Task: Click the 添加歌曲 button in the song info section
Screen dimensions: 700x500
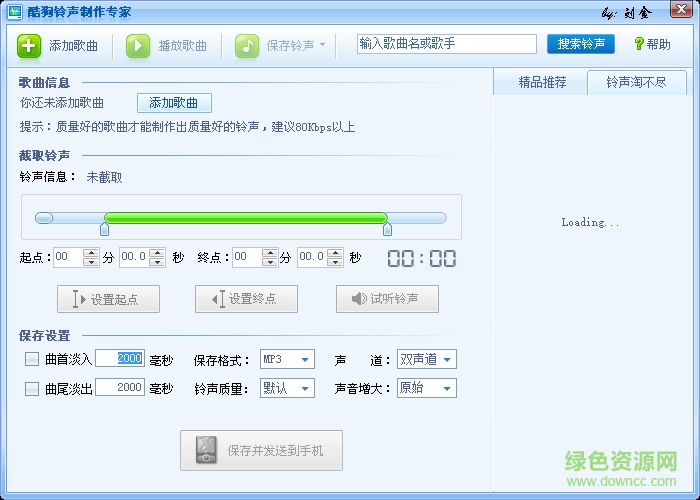Action: 174,103
